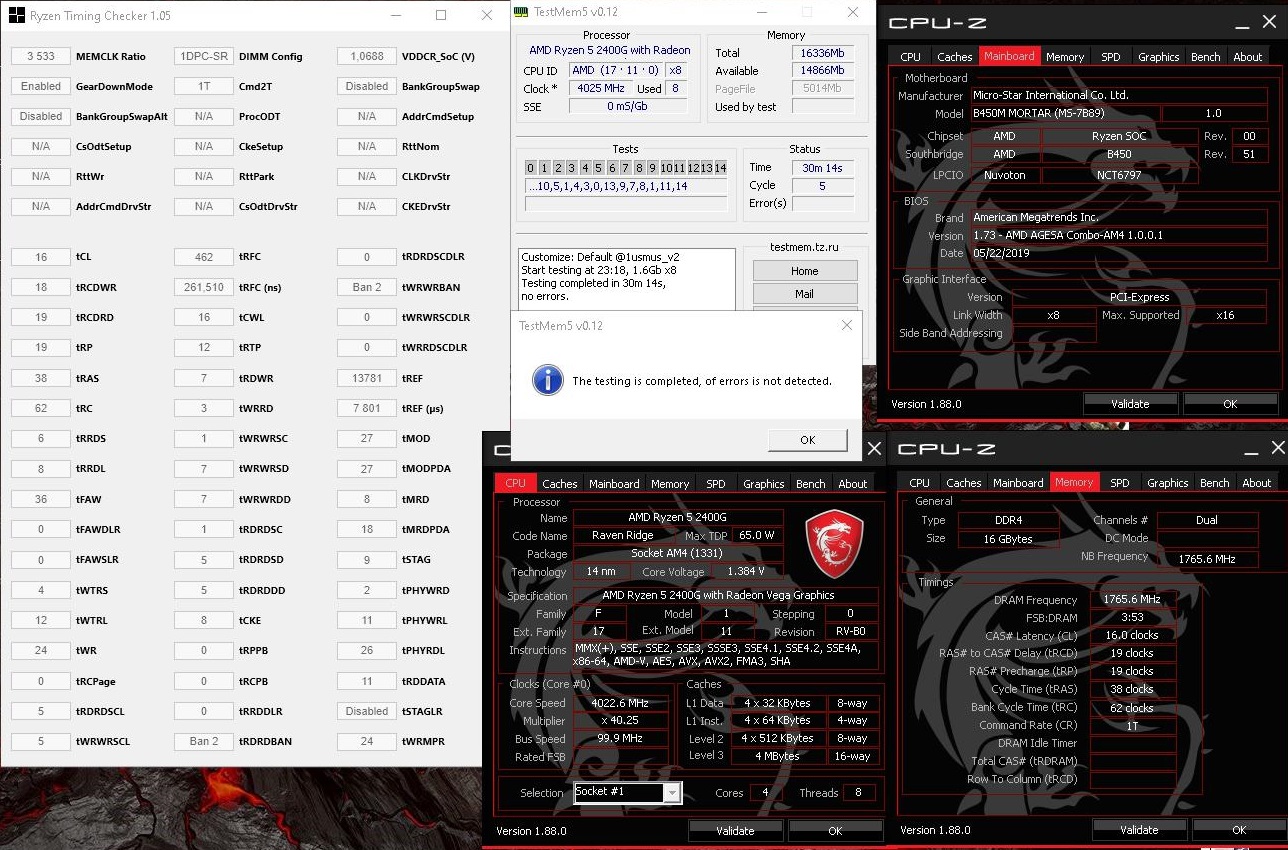1288x850 pixels.
Task: Click the MEMCLK Ratio value field "3 533"
Action: click(41, 56)
